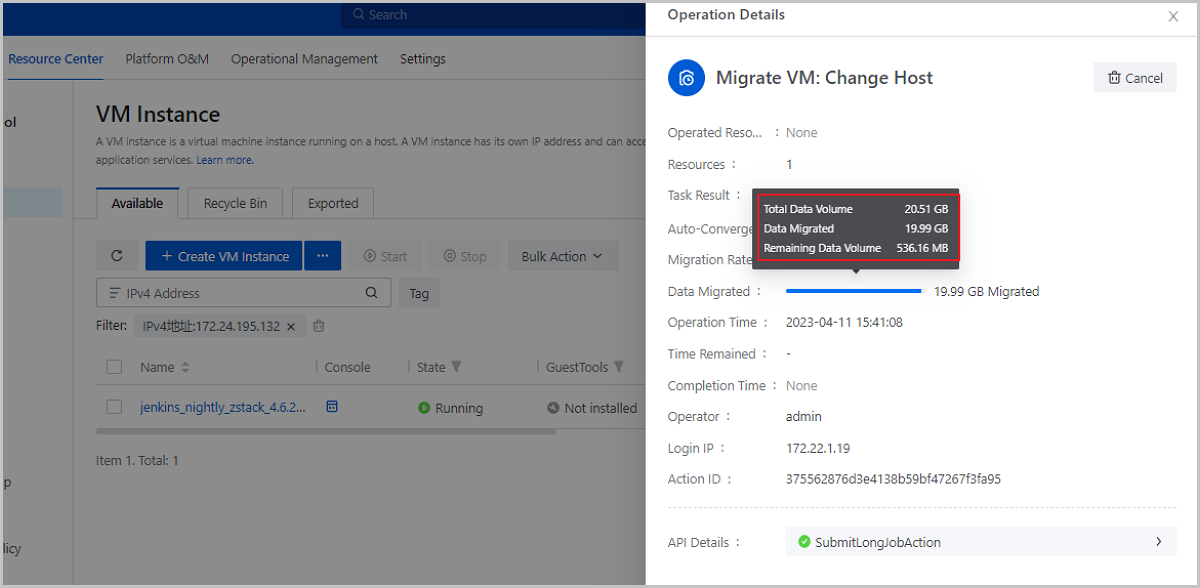Remove the IPv4 172.24.195.132 filter tag
The width and height of the screenshot is (1200, 588).
pyautogui.click(x=291, y=326)
